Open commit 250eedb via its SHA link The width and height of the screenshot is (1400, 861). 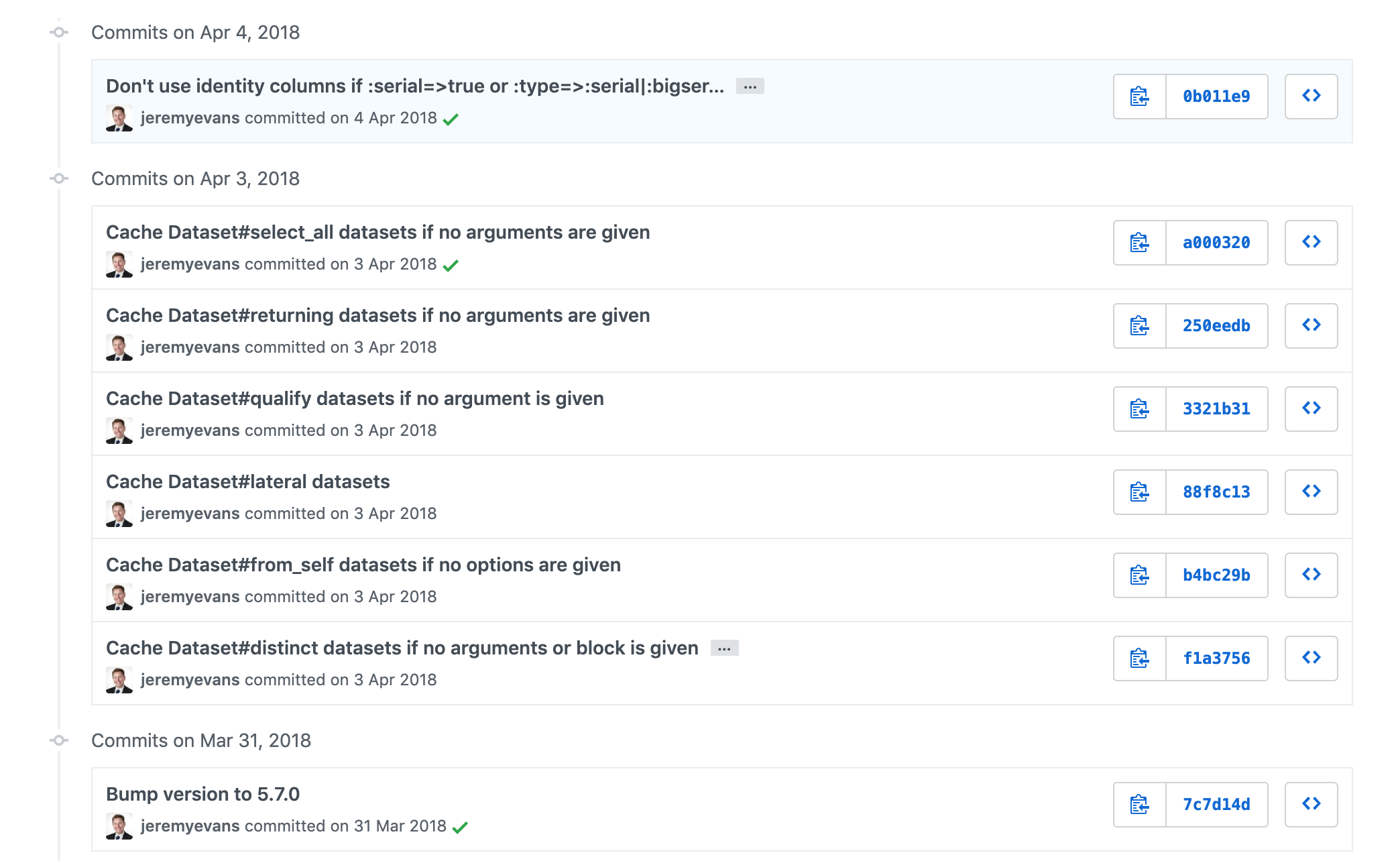pos(1217,326)
